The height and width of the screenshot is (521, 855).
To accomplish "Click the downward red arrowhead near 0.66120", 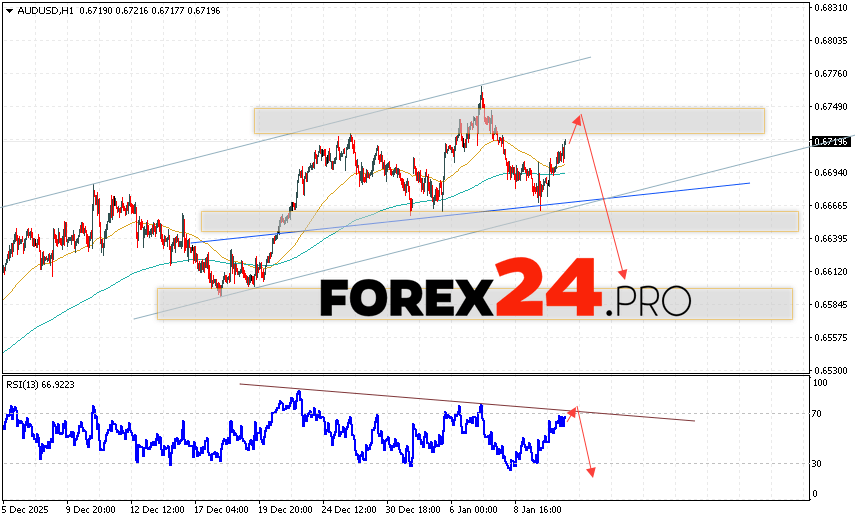I will coord(624,276).
